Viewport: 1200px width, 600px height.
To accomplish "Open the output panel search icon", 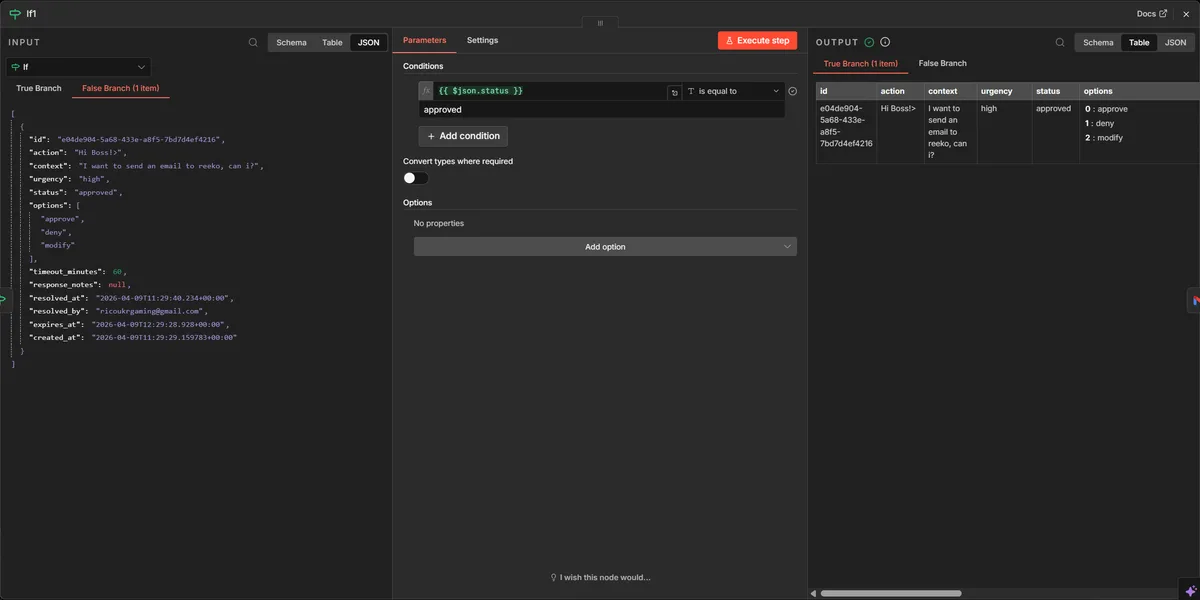I will [1060, 42].
